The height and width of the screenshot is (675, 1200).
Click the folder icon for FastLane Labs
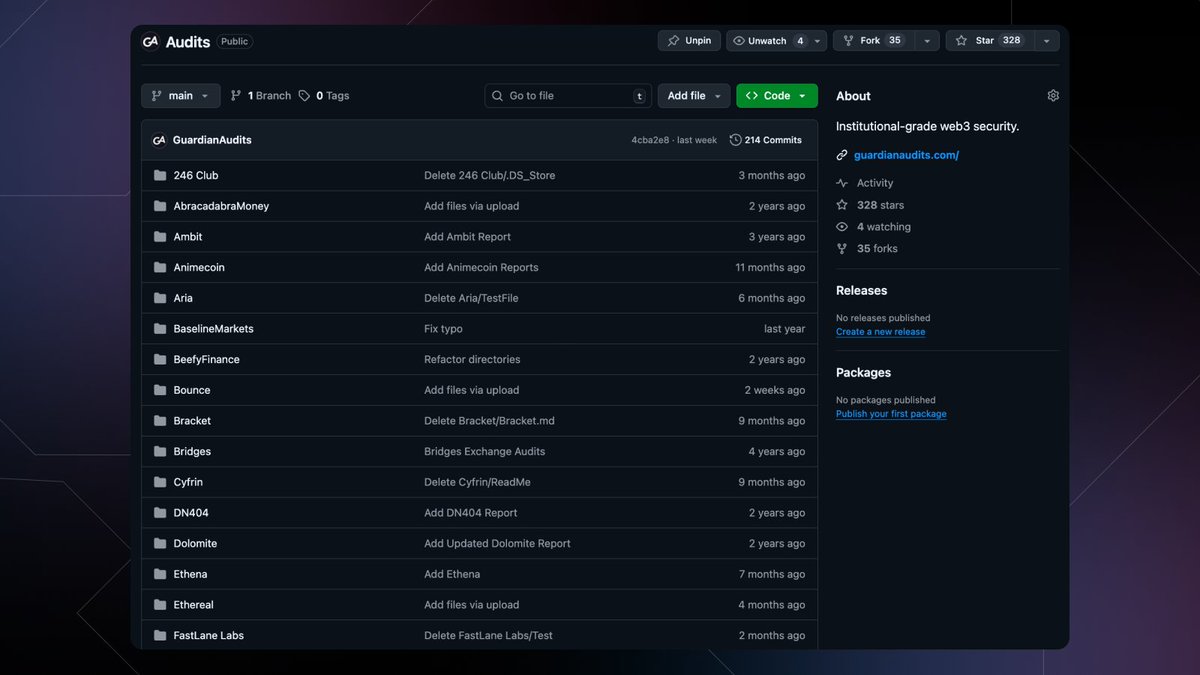click(x=160, y=635)
